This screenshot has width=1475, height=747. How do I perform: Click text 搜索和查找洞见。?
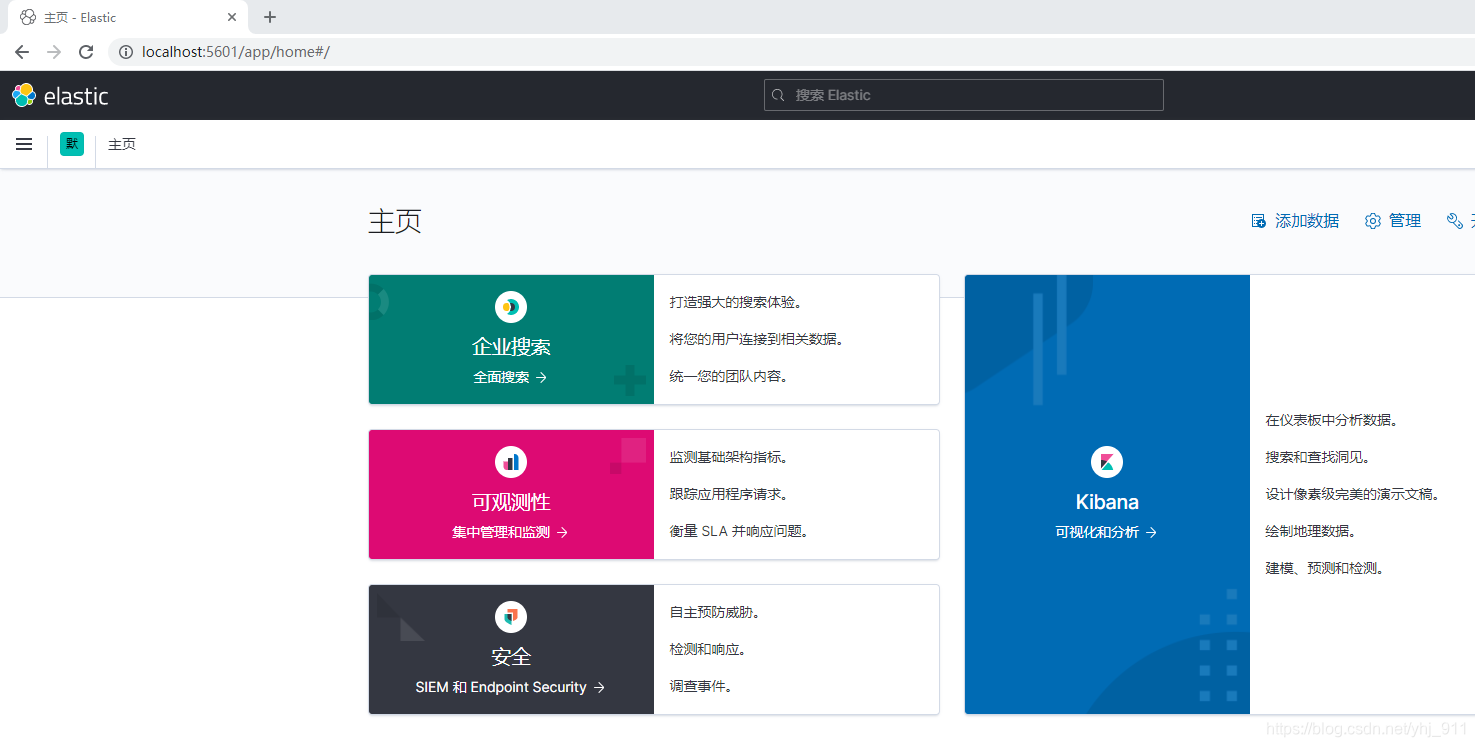click(1317, 457)
